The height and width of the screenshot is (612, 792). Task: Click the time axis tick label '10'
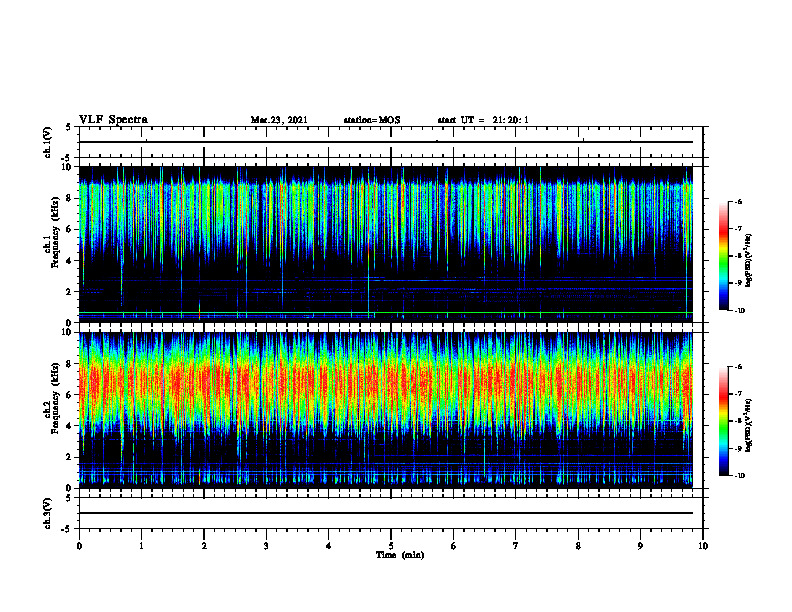point(703,546)
